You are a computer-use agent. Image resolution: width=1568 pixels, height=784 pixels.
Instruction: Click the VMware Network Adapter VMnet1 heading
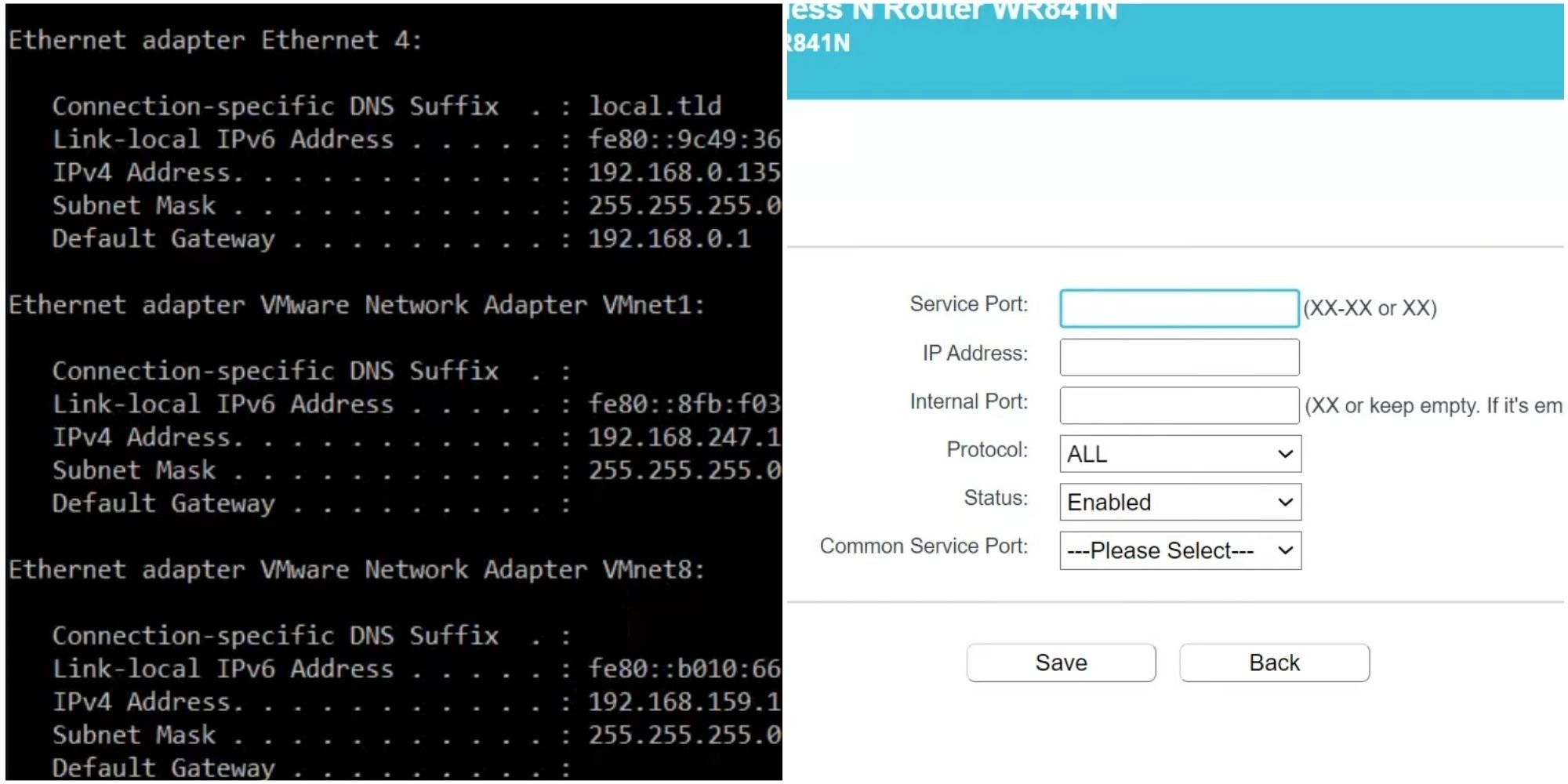coord(356,305)
